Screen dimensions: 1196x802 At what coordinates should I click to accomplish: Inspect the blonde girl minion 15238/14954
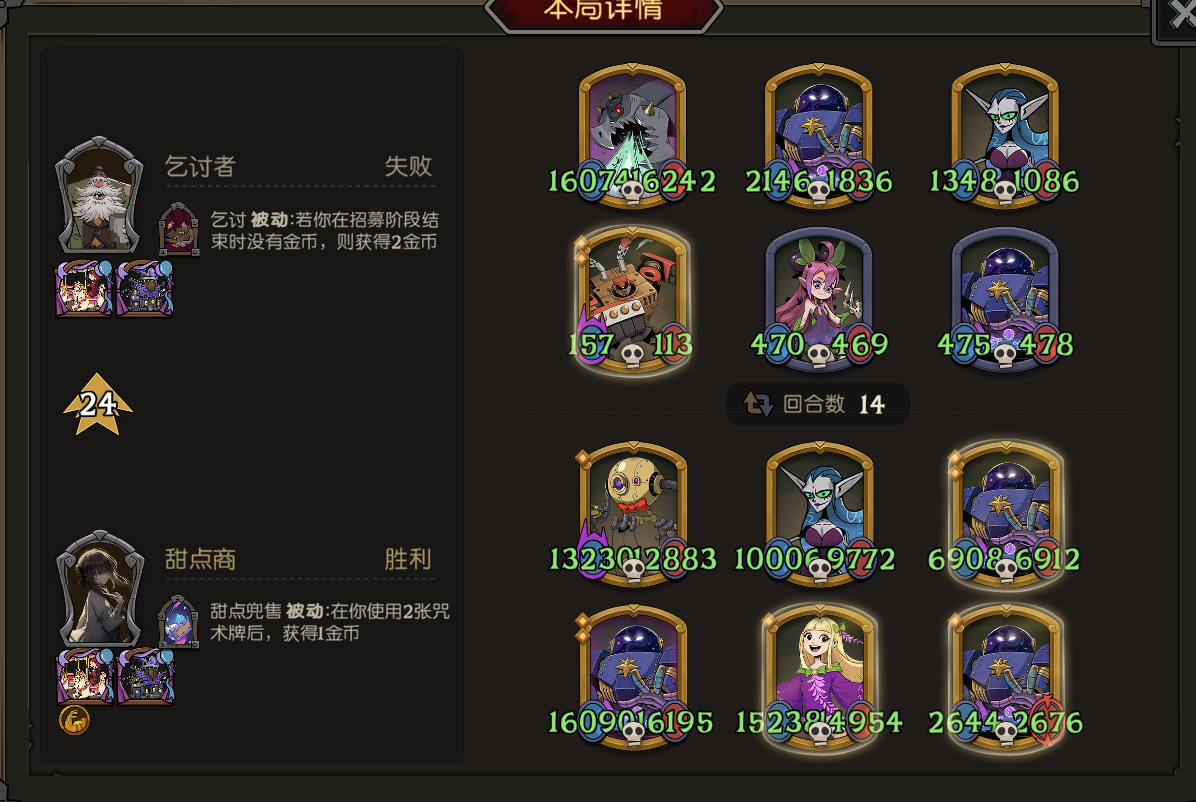(818, 678)
